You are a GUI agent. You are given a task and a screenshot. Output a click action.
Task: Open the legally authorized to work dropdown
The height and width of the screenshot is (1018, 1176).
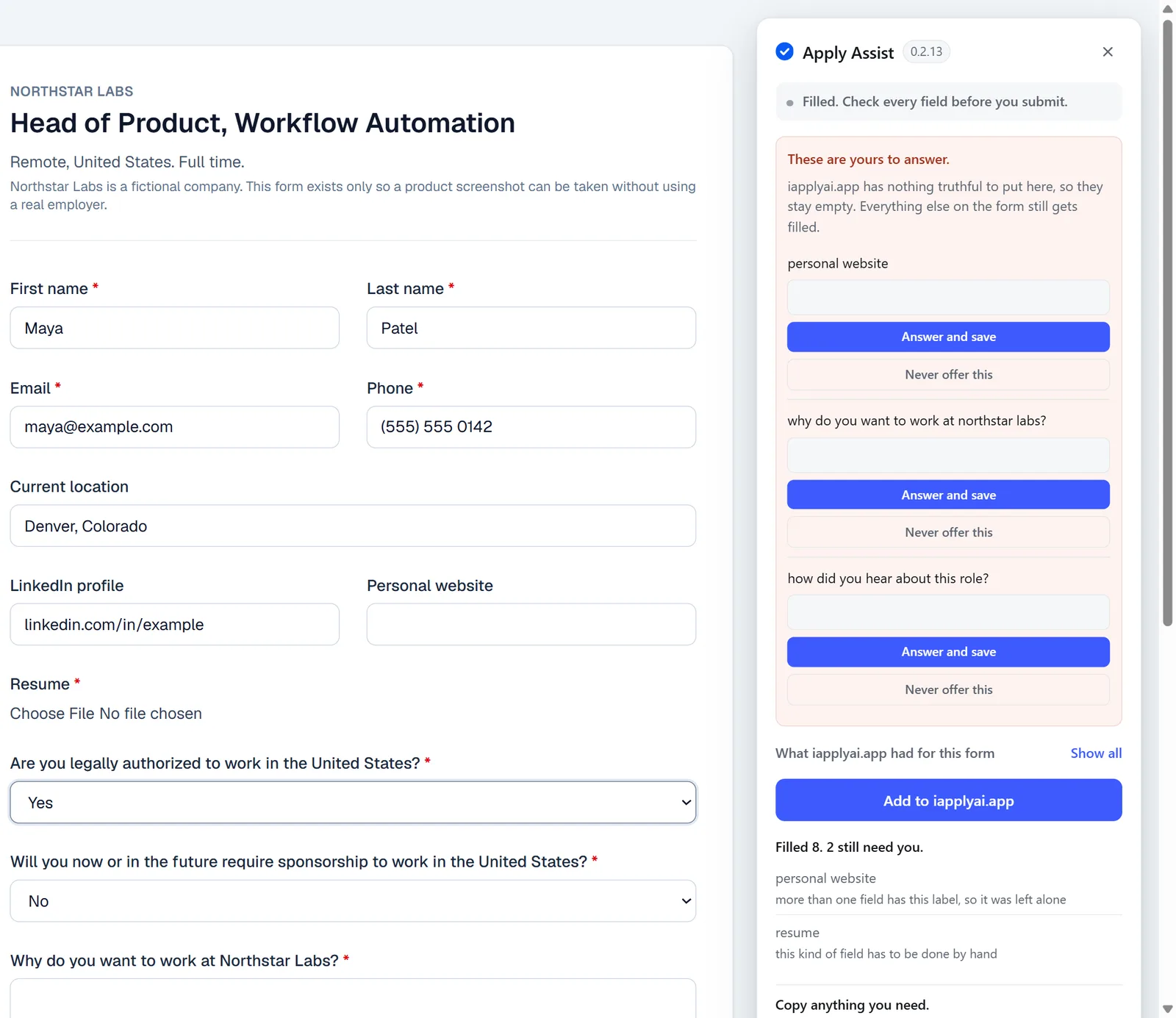point(353,803)
